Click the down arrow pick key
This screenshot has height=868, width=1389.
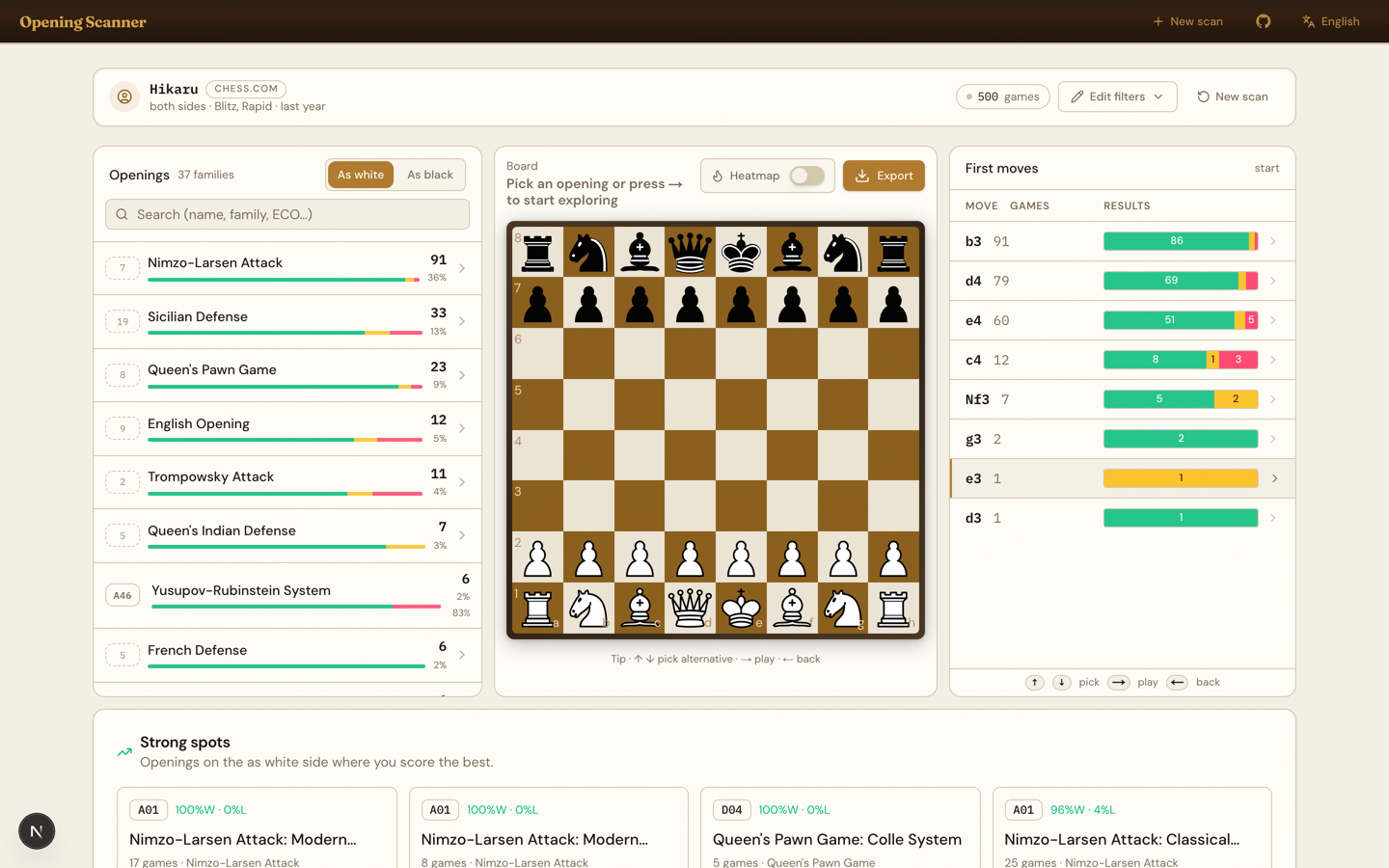tap(1062, 682)
